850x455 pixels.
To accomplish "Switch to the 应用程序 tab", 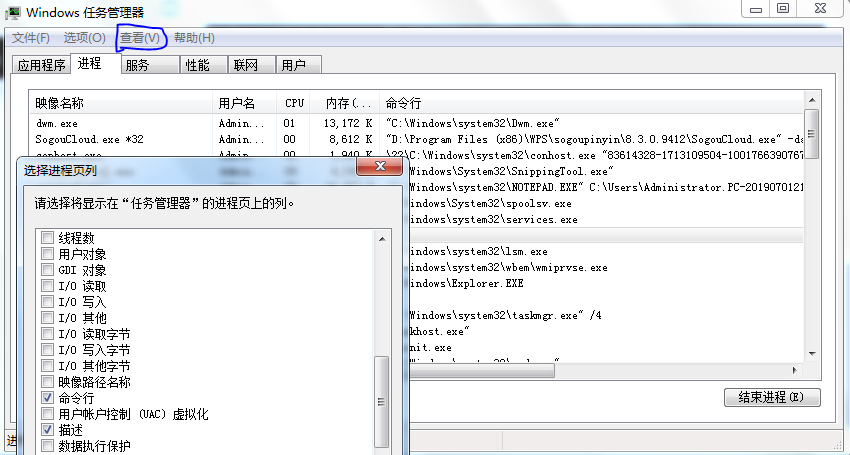I will 41,65.
